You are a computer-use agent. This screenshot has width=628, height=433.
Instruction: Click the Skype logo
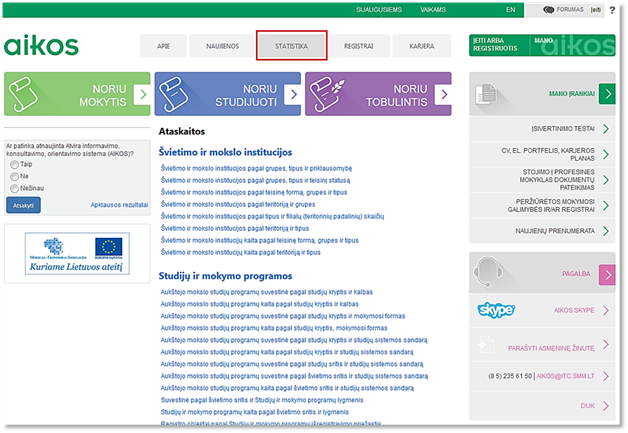pos(496,310)
